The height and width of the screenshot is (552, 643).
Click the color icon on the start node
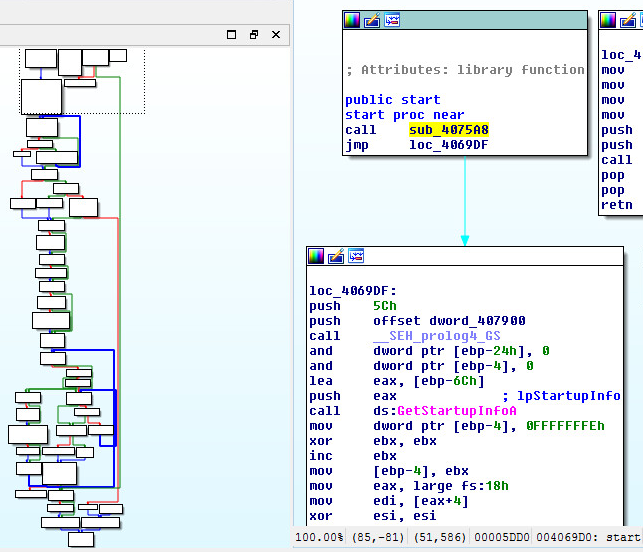(352, 20)
